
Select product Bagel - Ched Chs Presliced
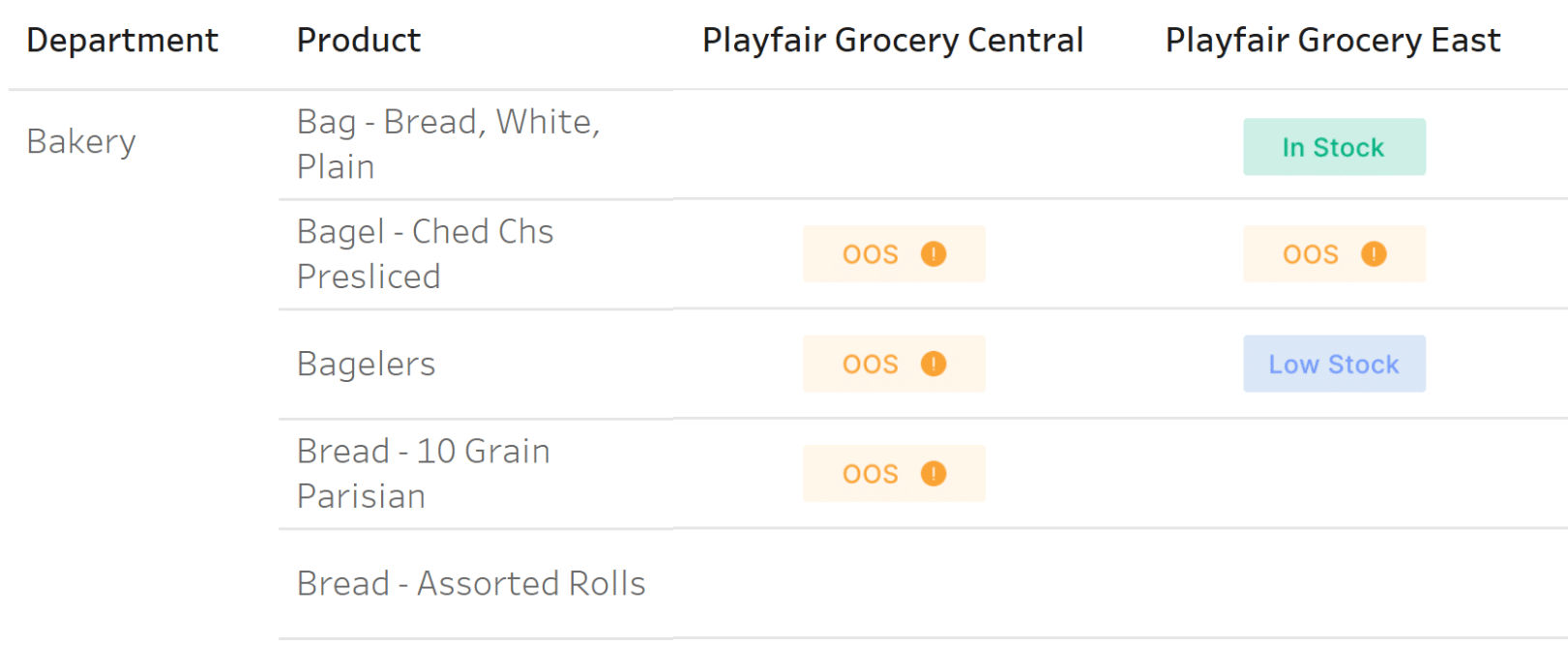click(426, 254)
